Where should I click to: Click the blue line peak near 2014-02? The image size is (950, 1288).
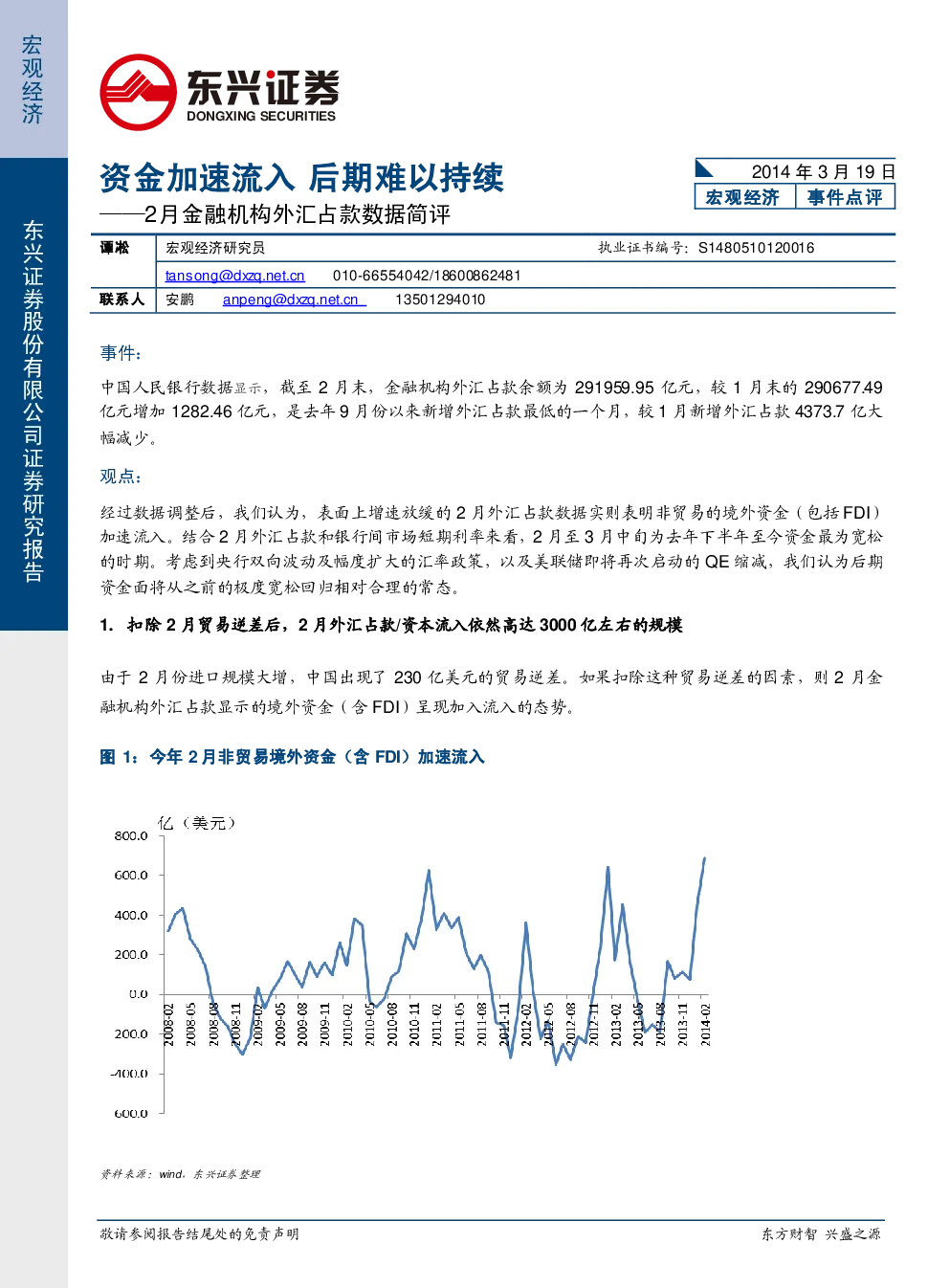point(704,858)
